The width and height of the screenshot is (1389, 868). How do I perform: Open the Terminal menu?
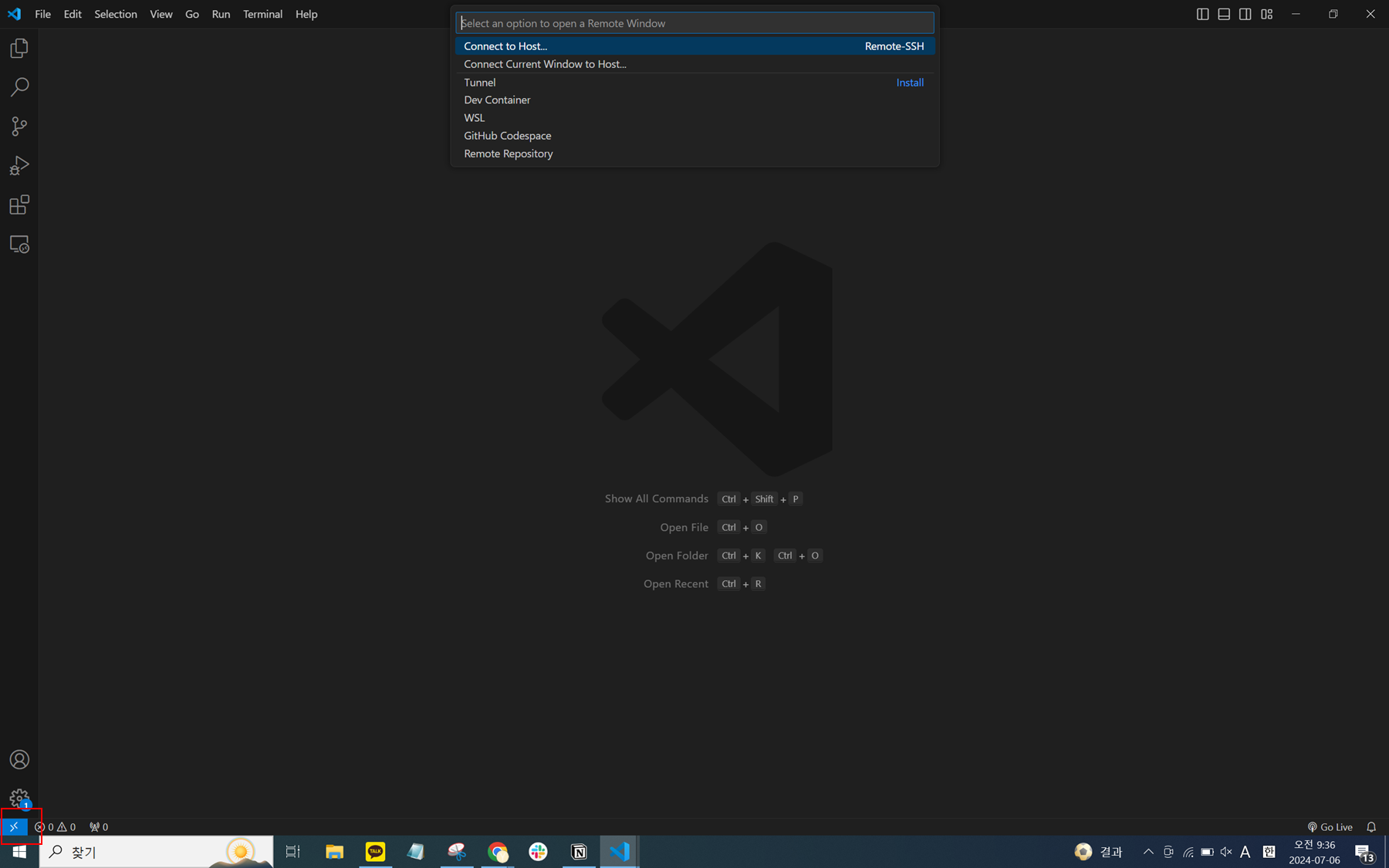point(263,14)
